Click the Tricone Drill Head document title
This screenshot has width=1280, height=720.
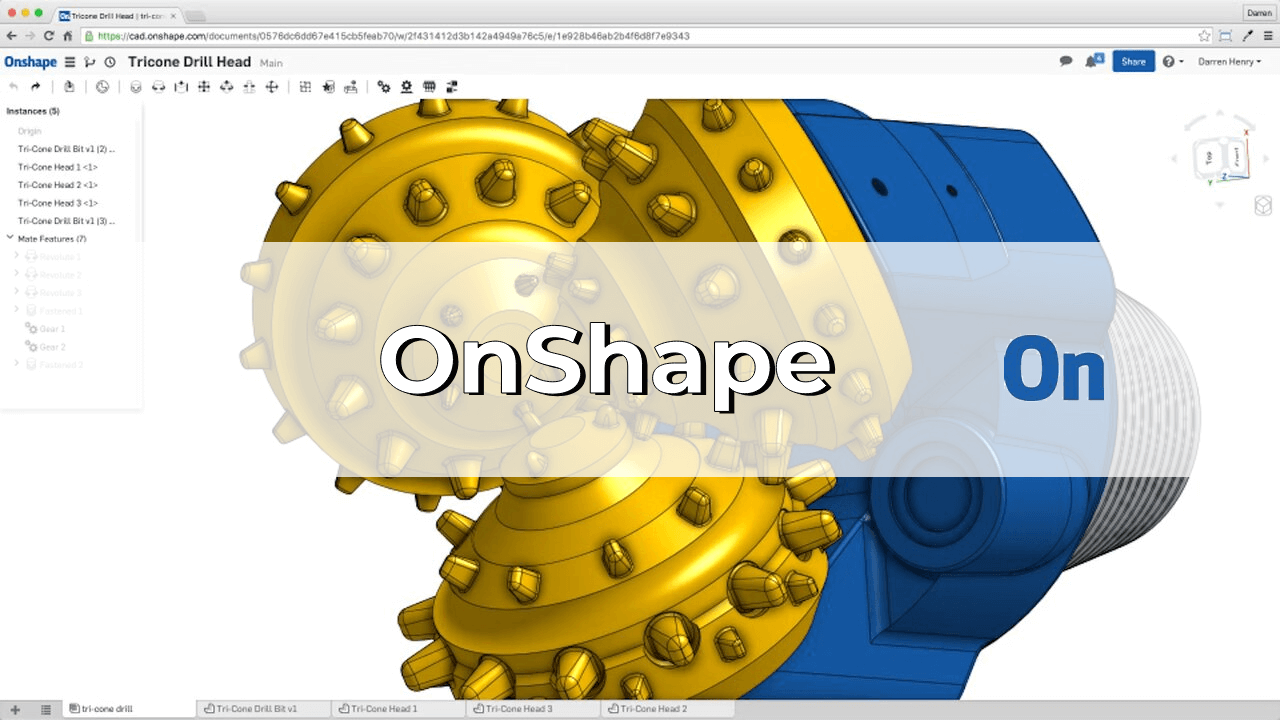189,62
